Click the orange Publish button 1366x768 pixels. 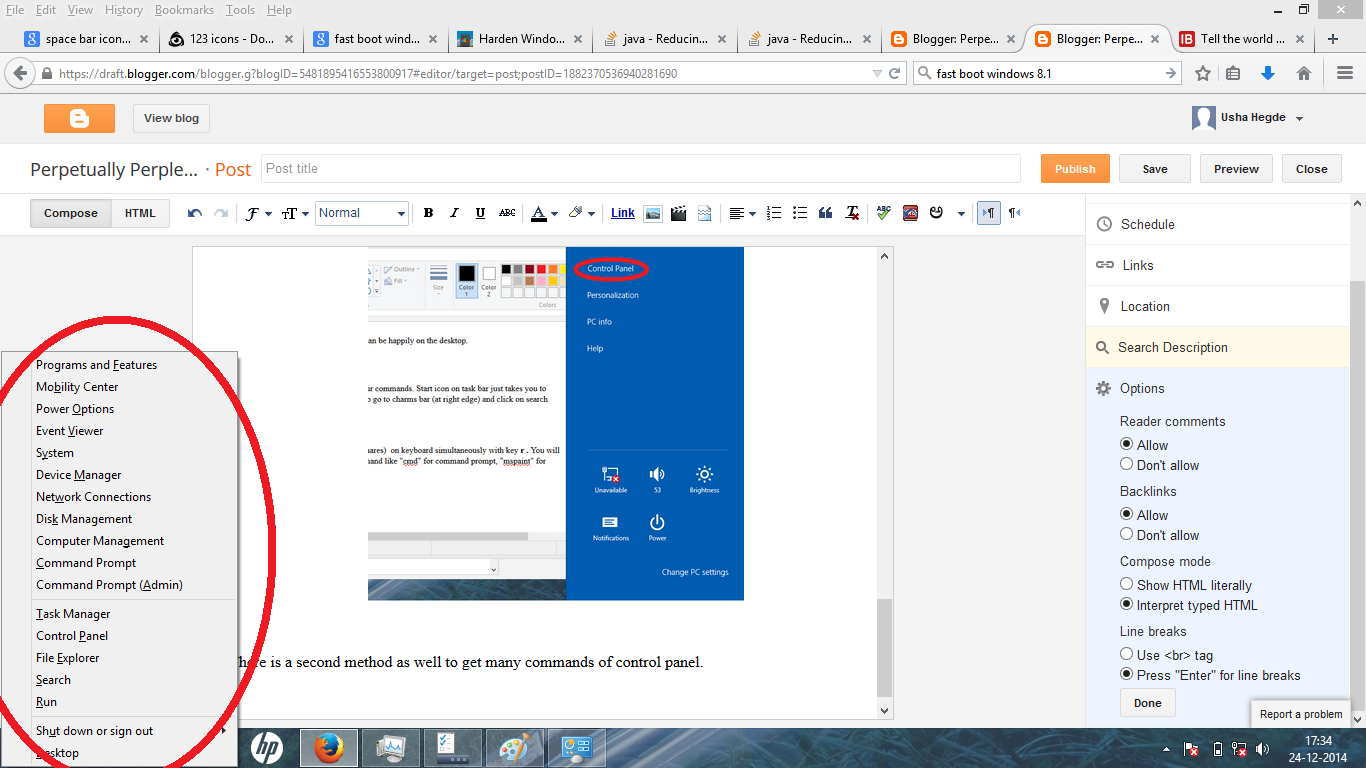click(1075, 169)
